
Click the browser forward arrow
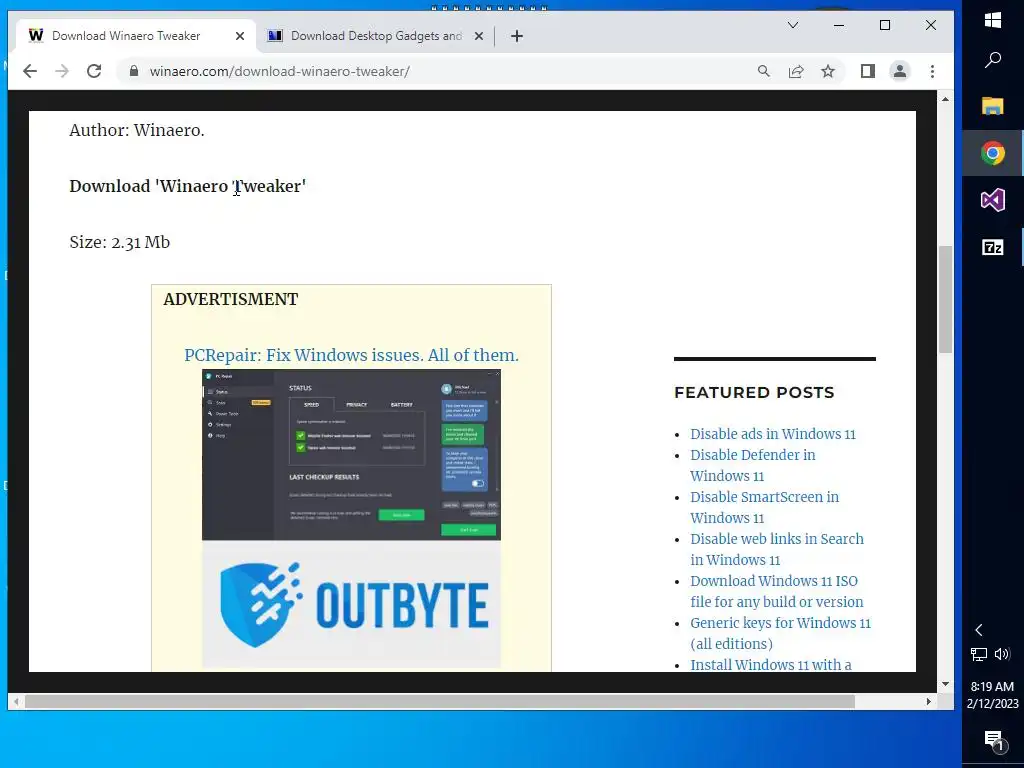[x=62, y=71]
